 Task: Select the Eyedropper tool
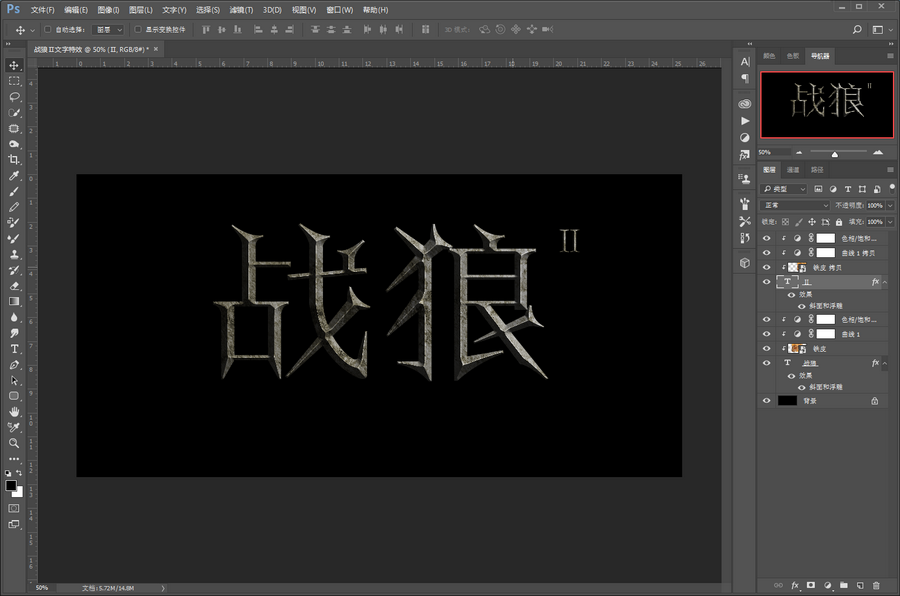(14, 175)
